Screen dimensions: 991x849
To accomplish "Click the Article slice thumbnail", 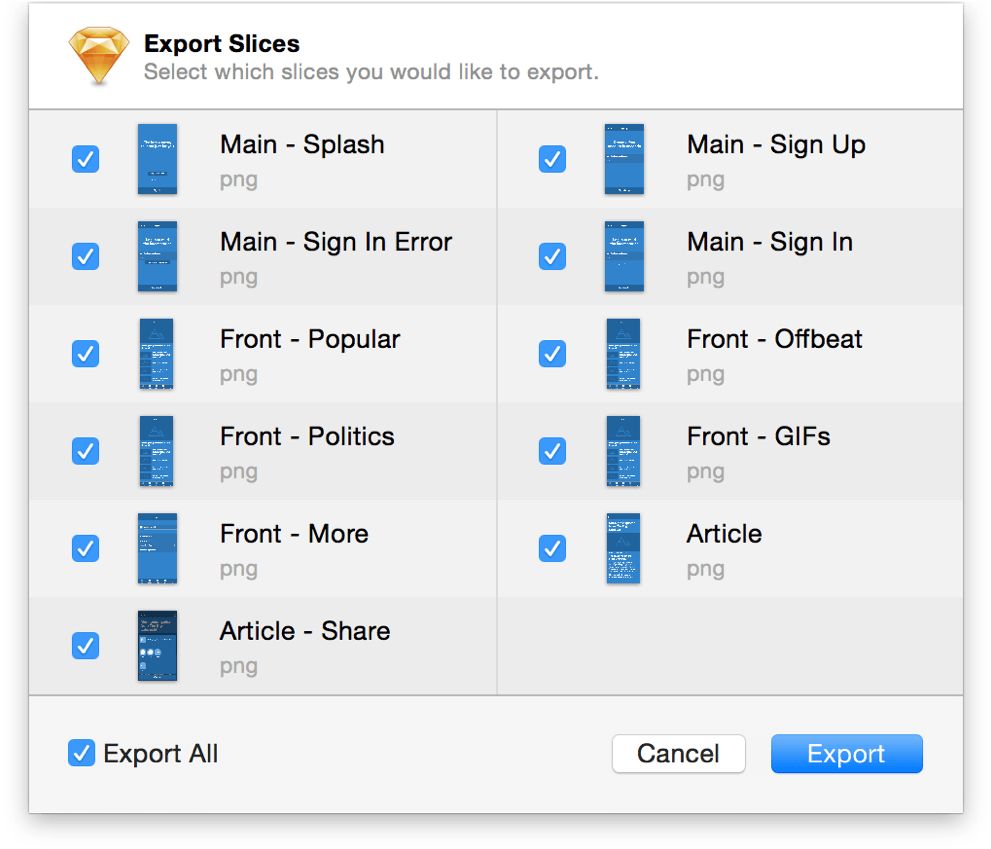I will click(624, 549).
